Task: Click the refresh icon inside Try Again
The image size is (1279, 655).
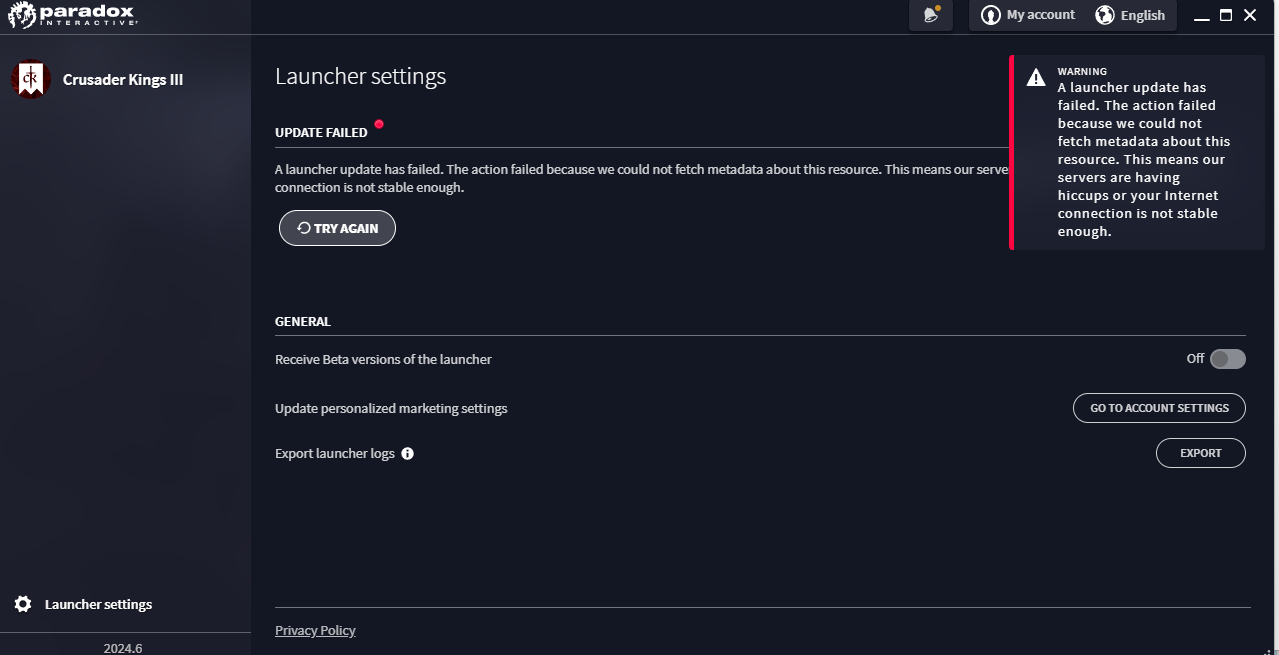Action: click(303, 228)
